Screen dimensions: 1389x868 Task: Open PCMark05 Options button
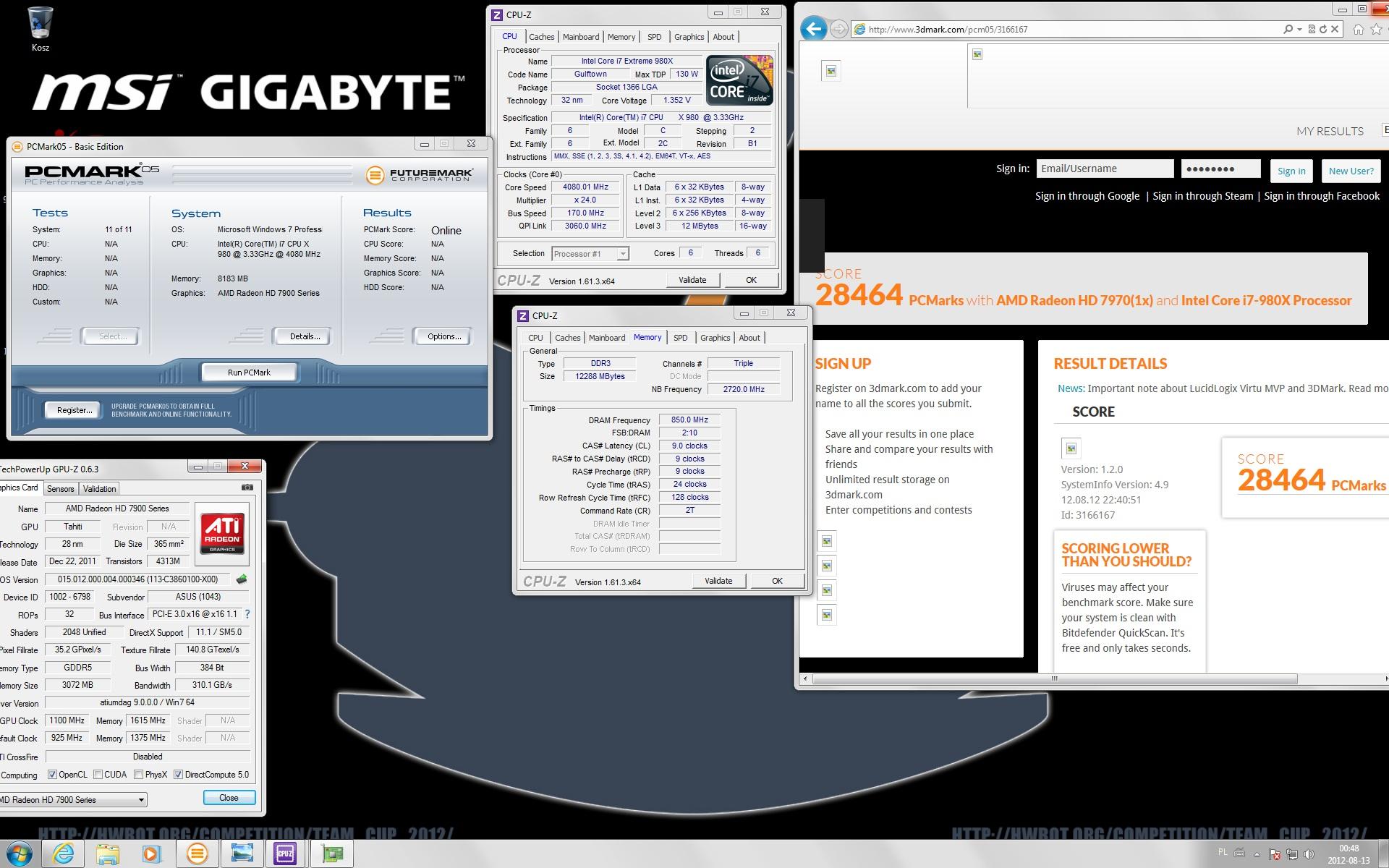[444, 336]
